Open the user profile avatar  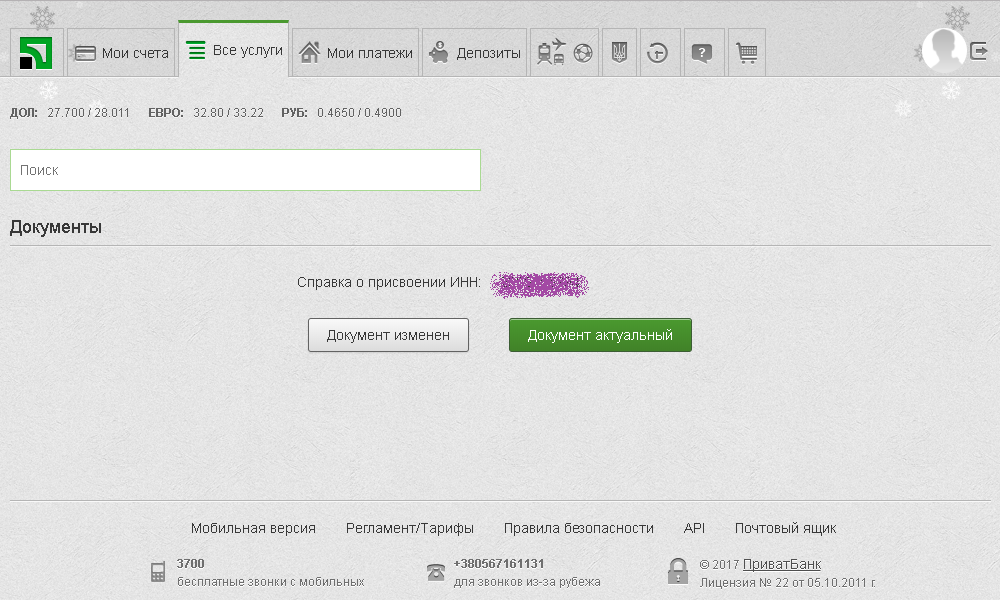[944, 50]
